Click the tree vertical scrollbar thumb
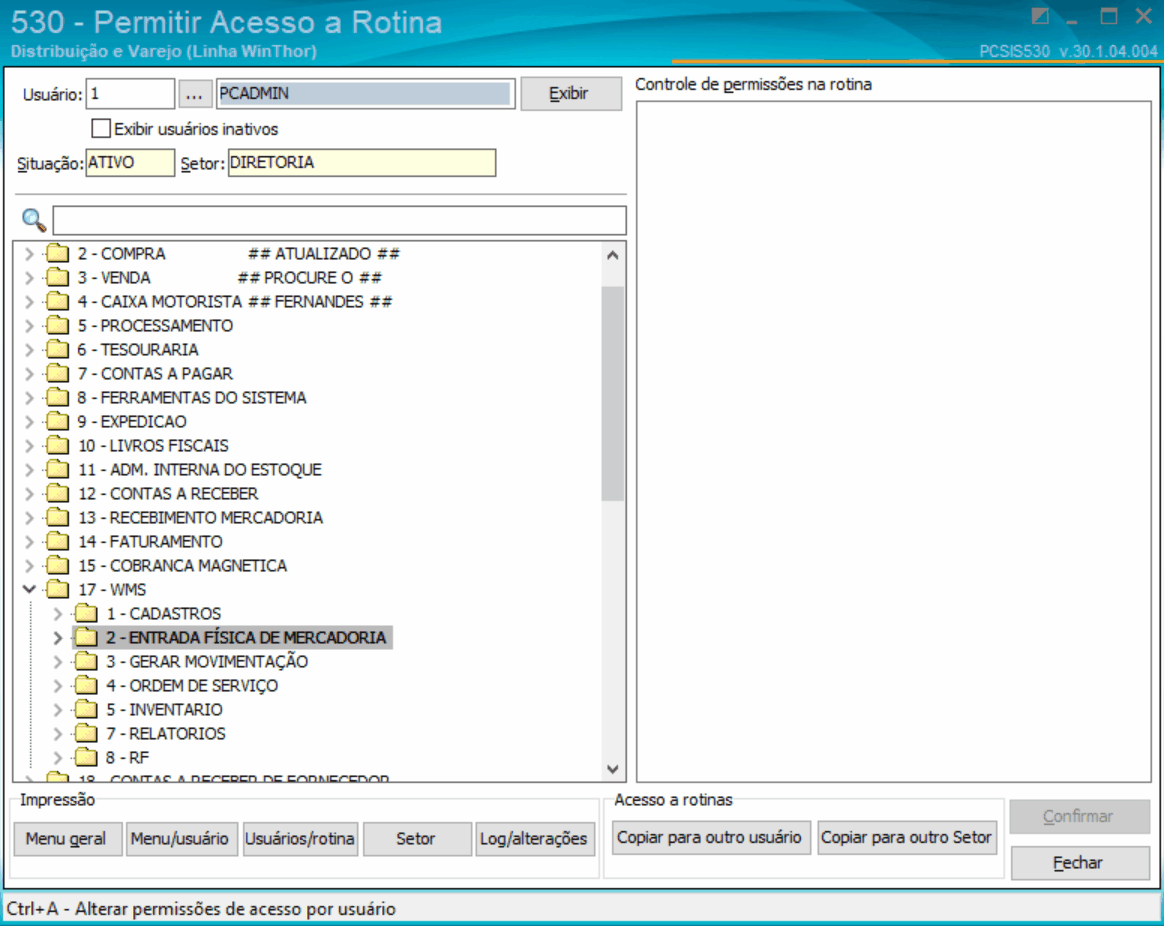Viewport: 1164px width, 926px height. tap(612, 394)
